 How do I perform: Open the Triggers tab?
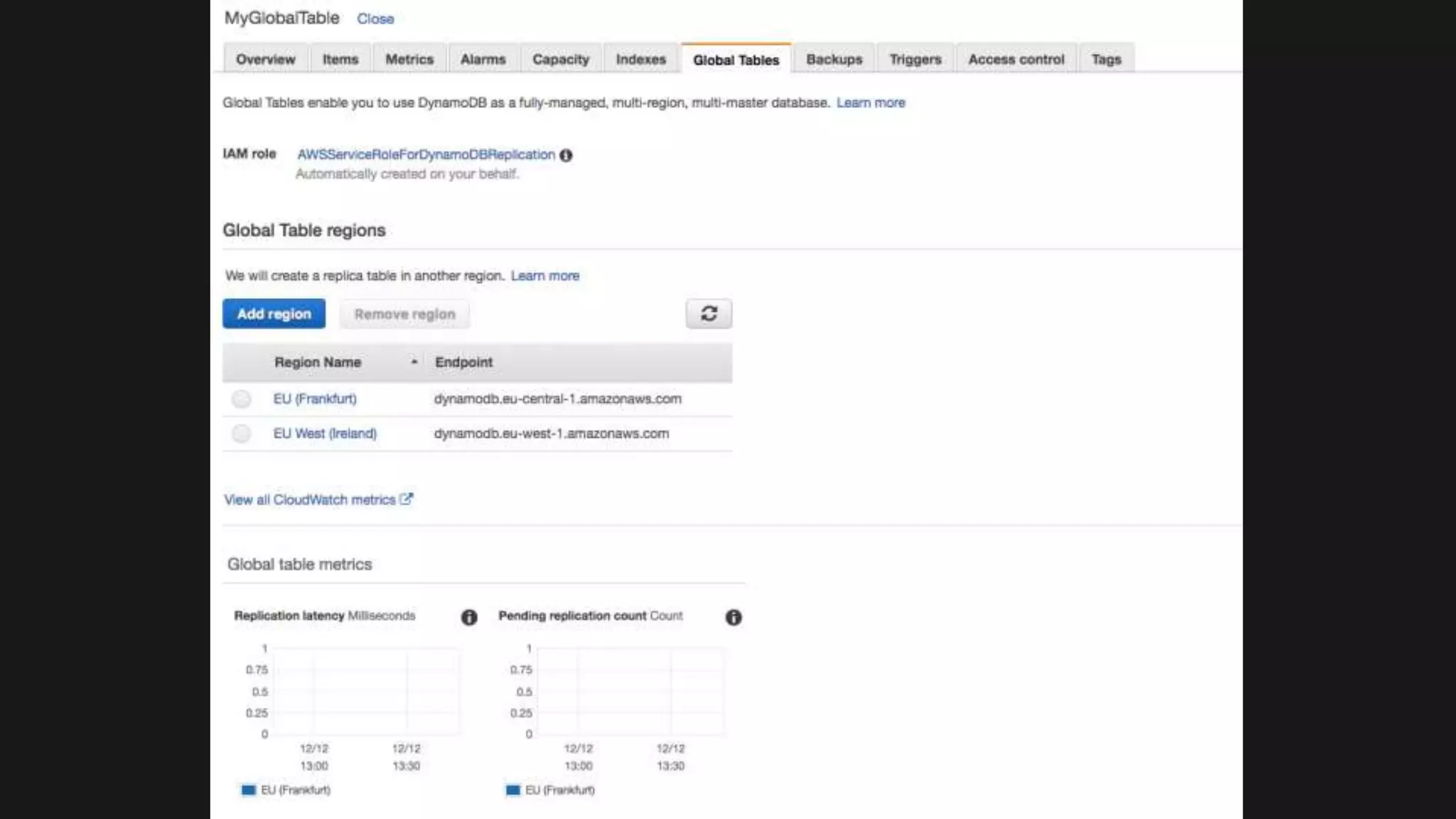click(x=915, y=59)
